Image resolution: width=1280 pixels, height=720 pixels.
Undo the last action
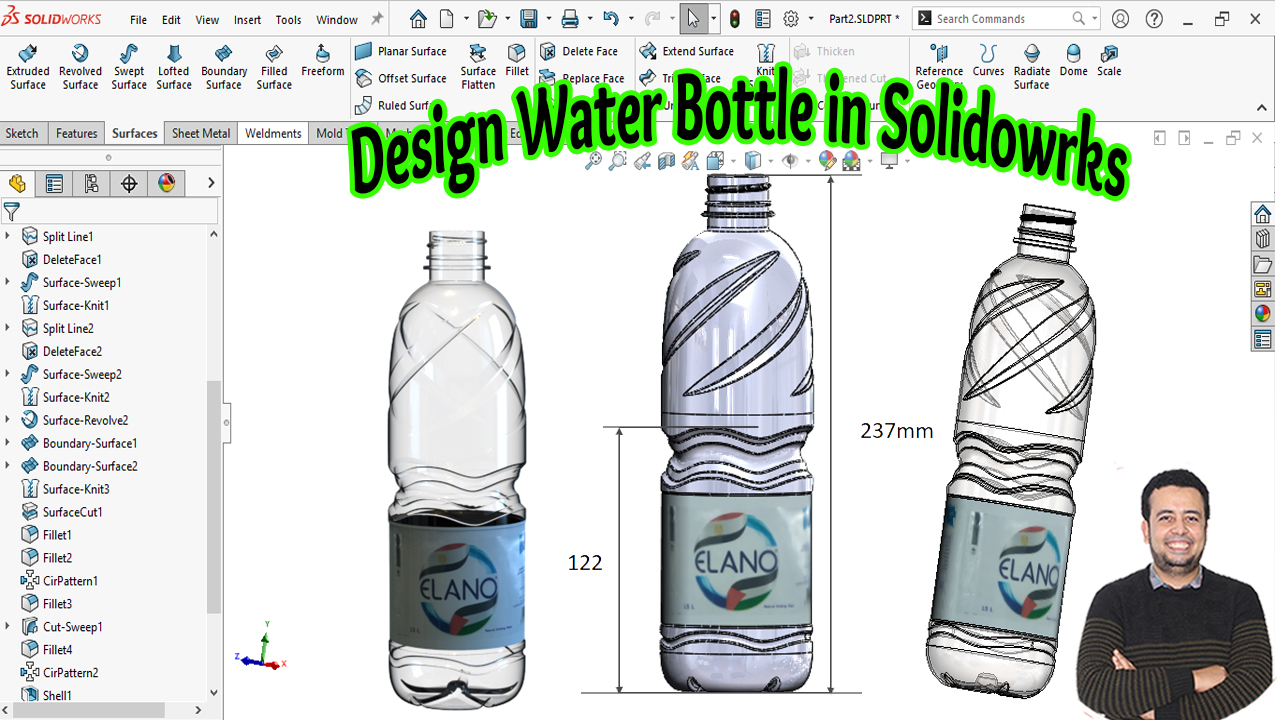coord(611,19)
